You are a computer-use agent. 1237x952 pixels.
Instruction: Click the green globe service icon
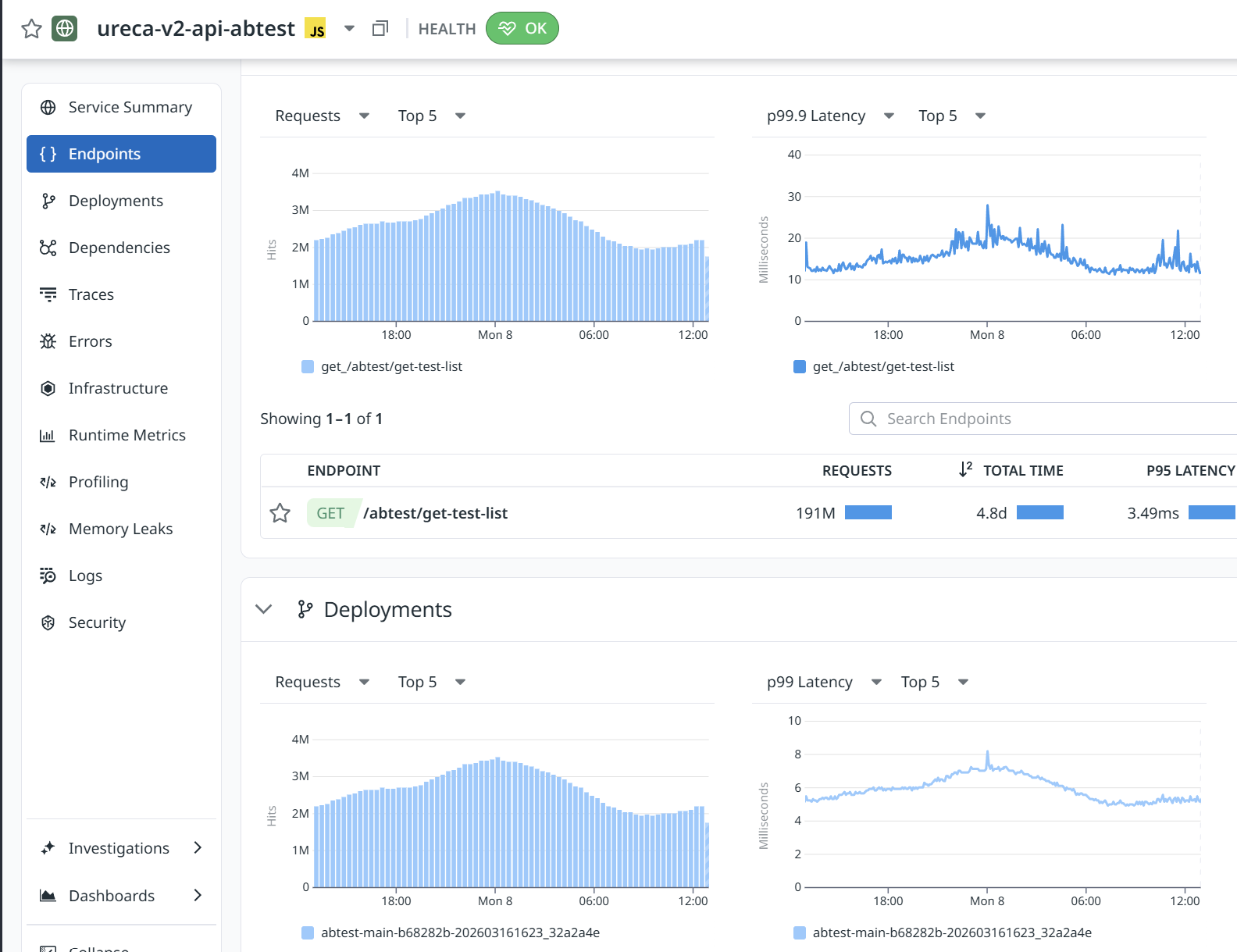(65, 29)
